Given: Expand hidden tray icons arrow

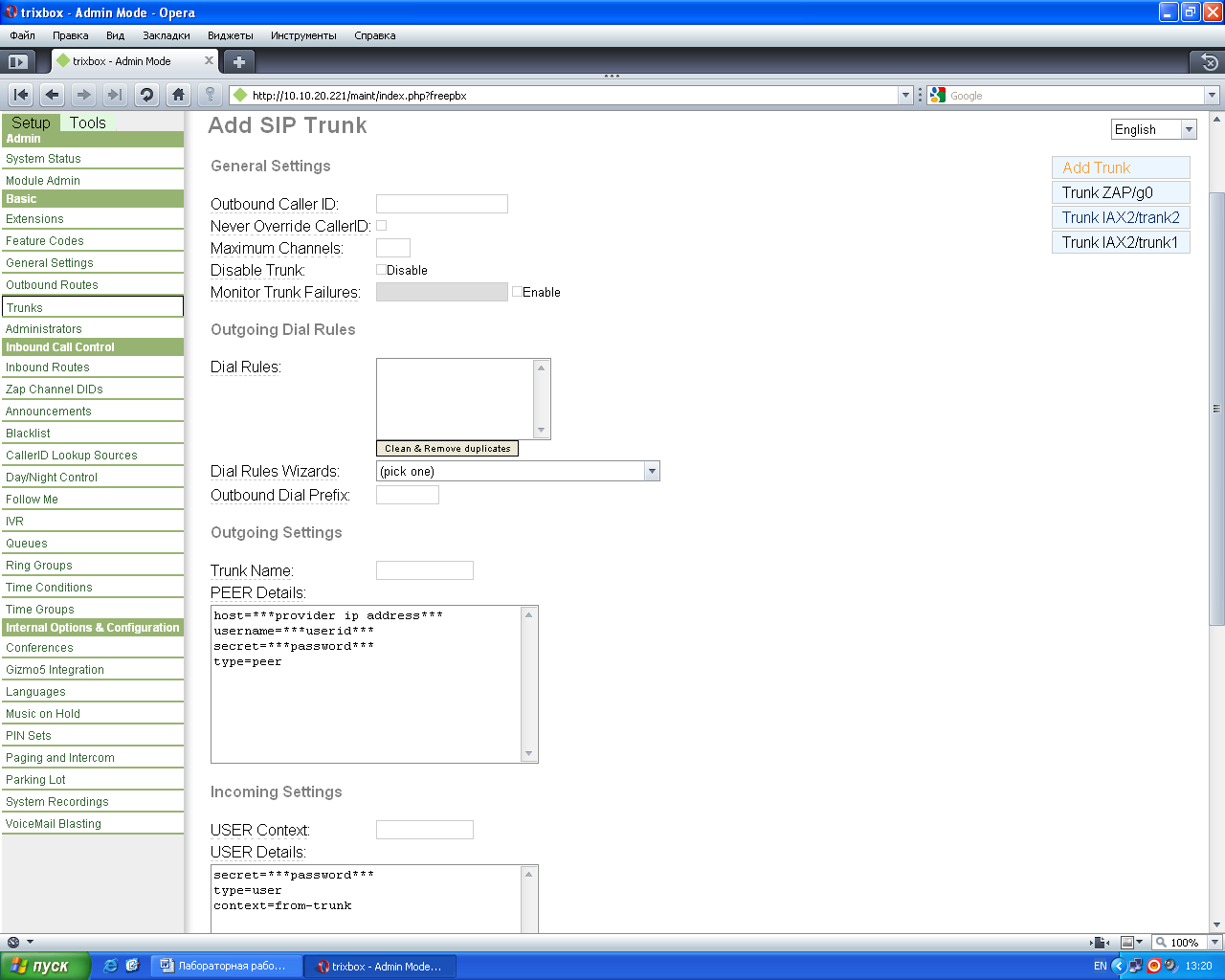Looking at the screenshot, I should pos(1118,966).
